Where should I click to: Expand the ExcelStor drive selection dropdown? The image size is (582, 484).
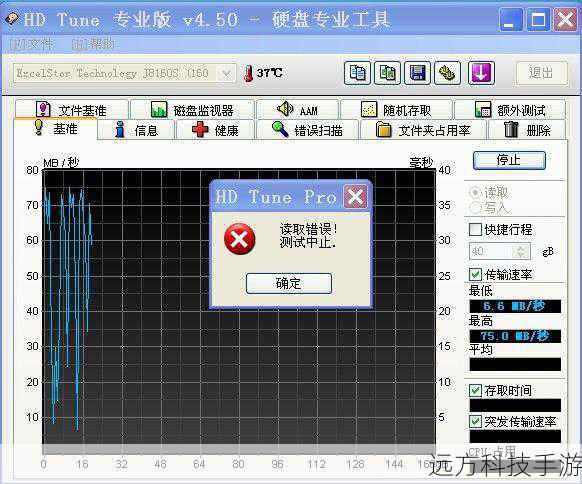point(226,73)
